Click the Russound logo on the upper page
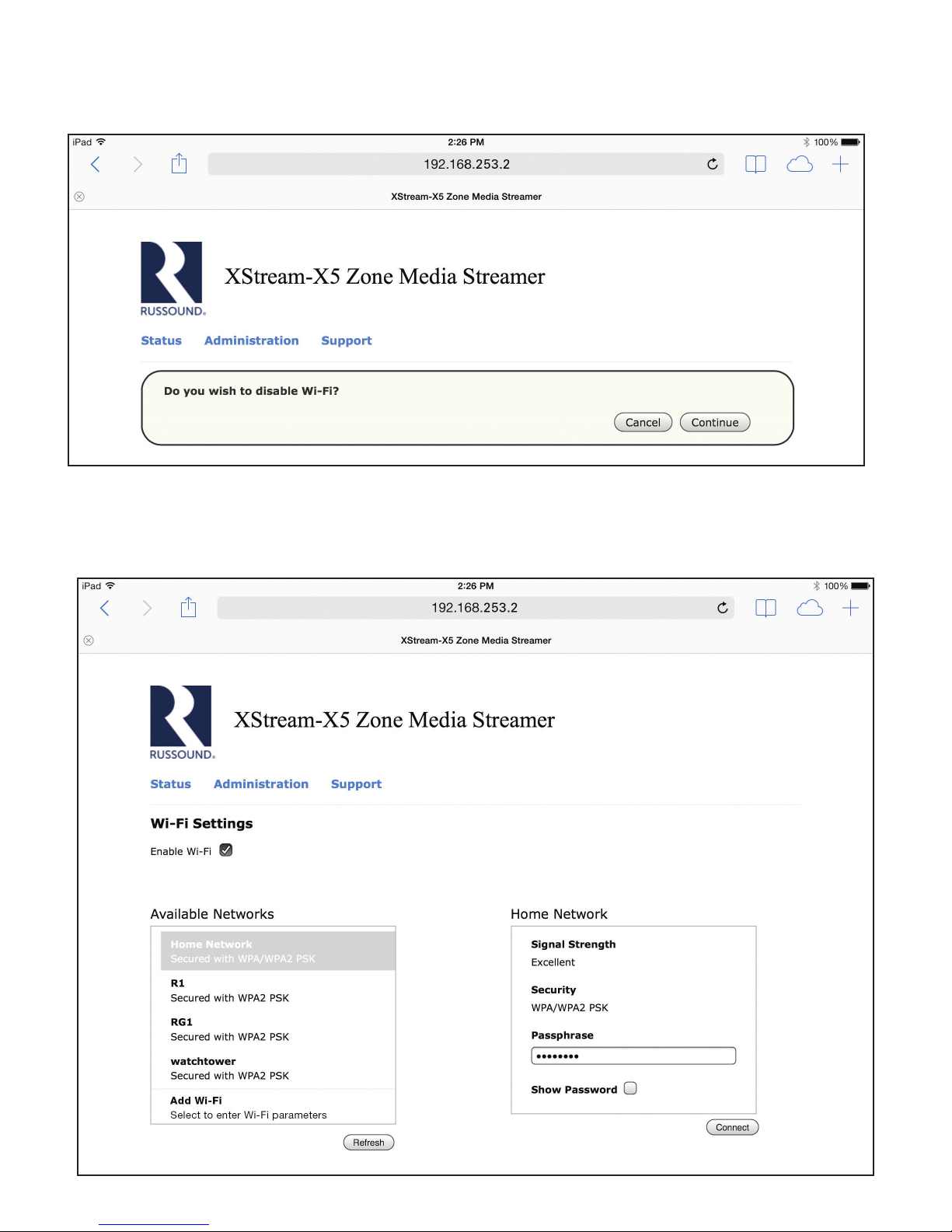Screen dimensions: 952x1232 click(173, 278)
